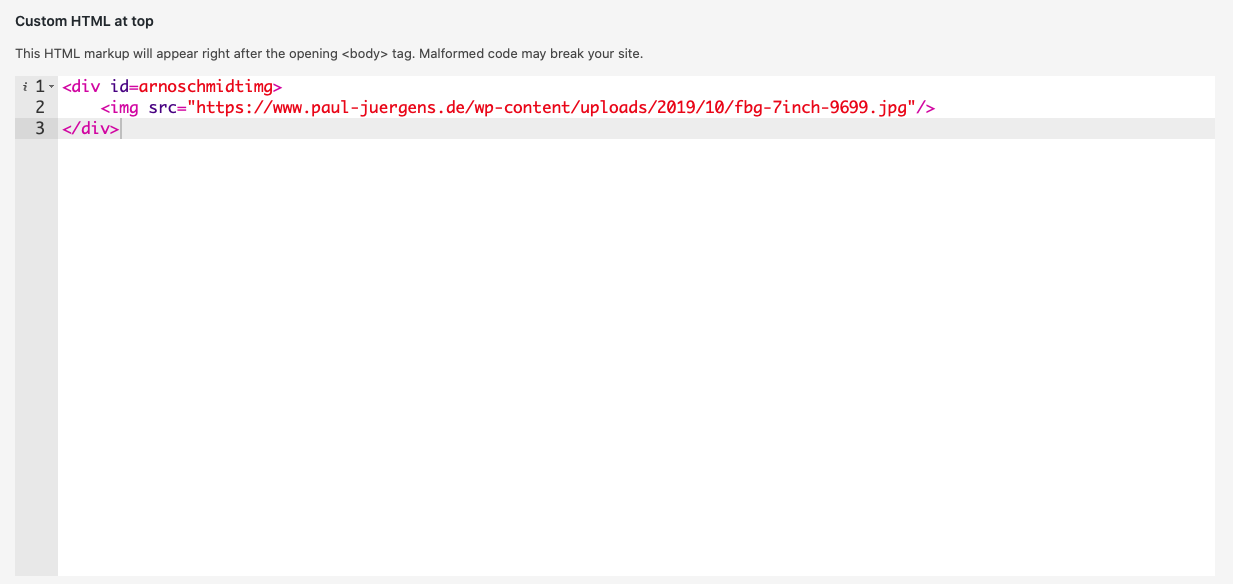Click the Custom HTML at top heading

tap(84, 21)
